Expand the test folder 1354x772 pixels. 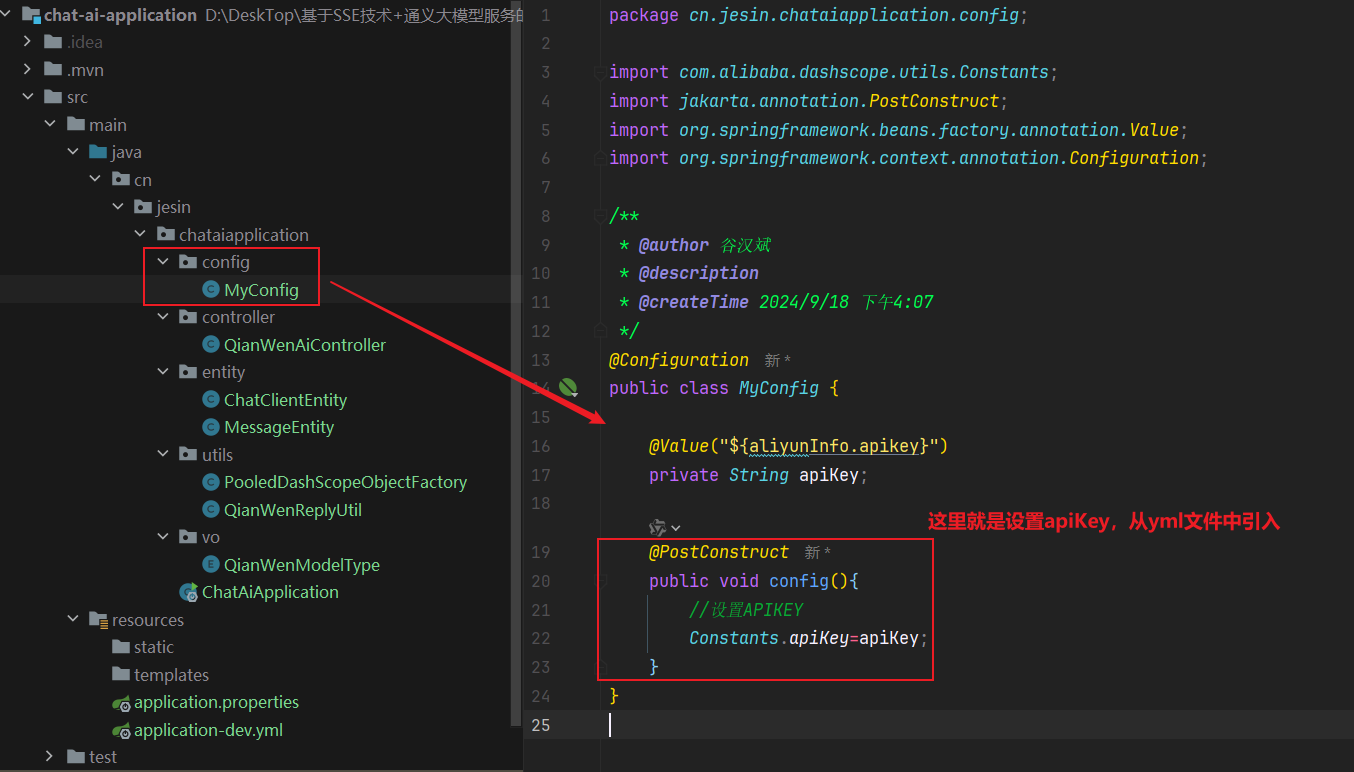tap(50, 757)
